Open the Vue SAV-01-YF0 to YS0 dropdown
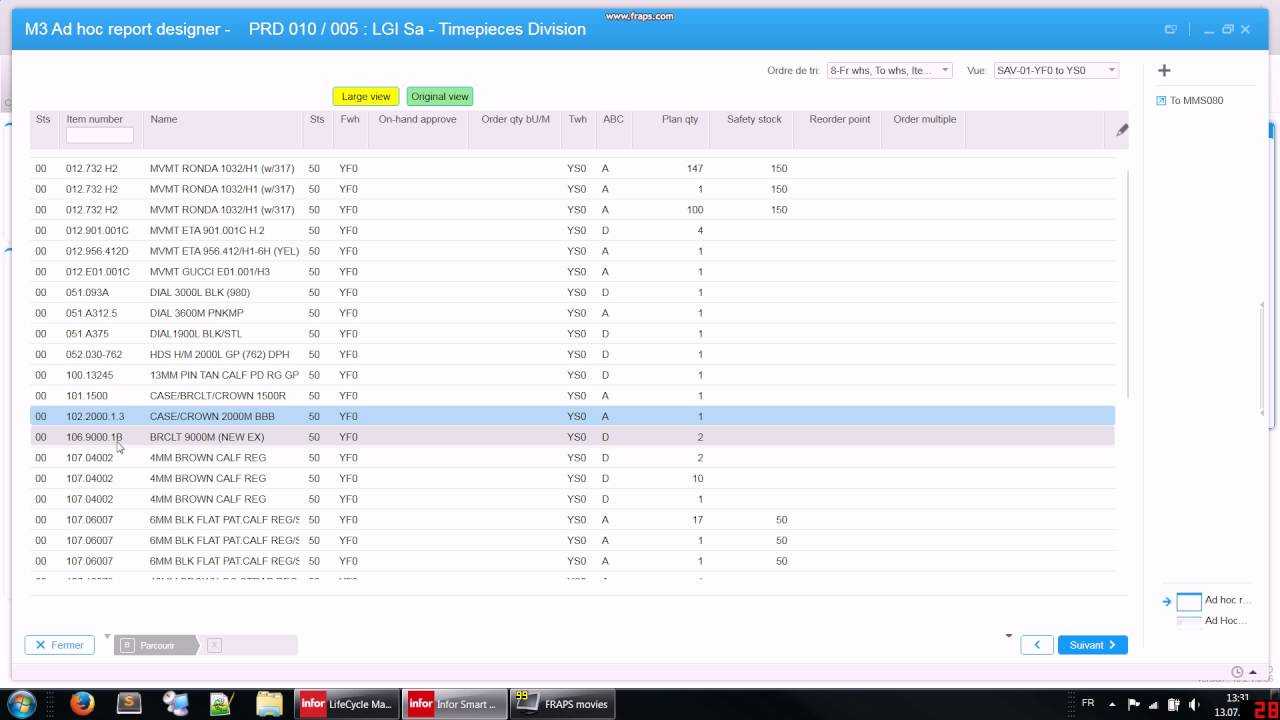This screenshot has height=720, width=1280. coord(1056,70)
